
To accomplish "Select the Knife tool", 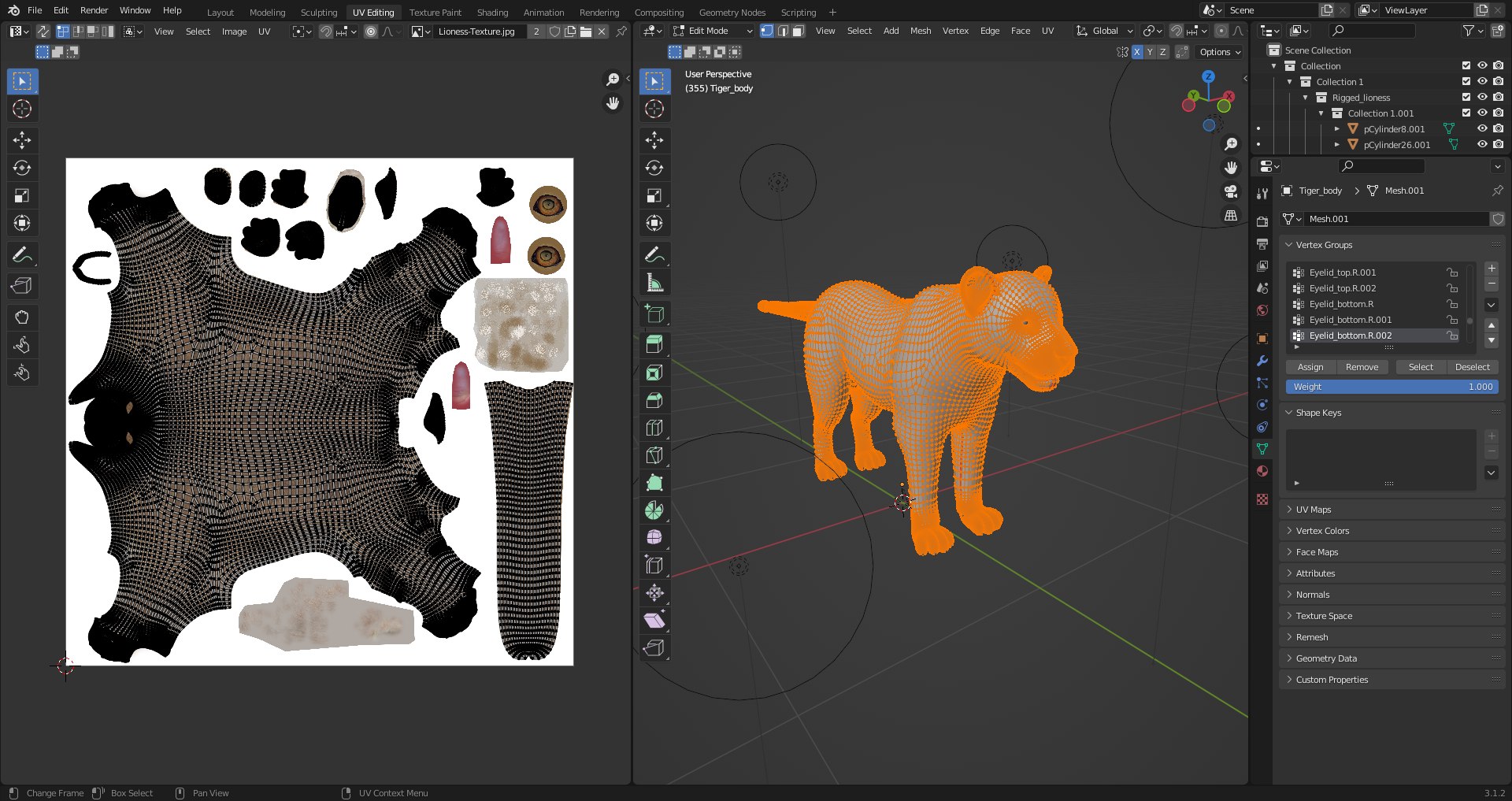I will pyautogui.click(x=654, y=455).
